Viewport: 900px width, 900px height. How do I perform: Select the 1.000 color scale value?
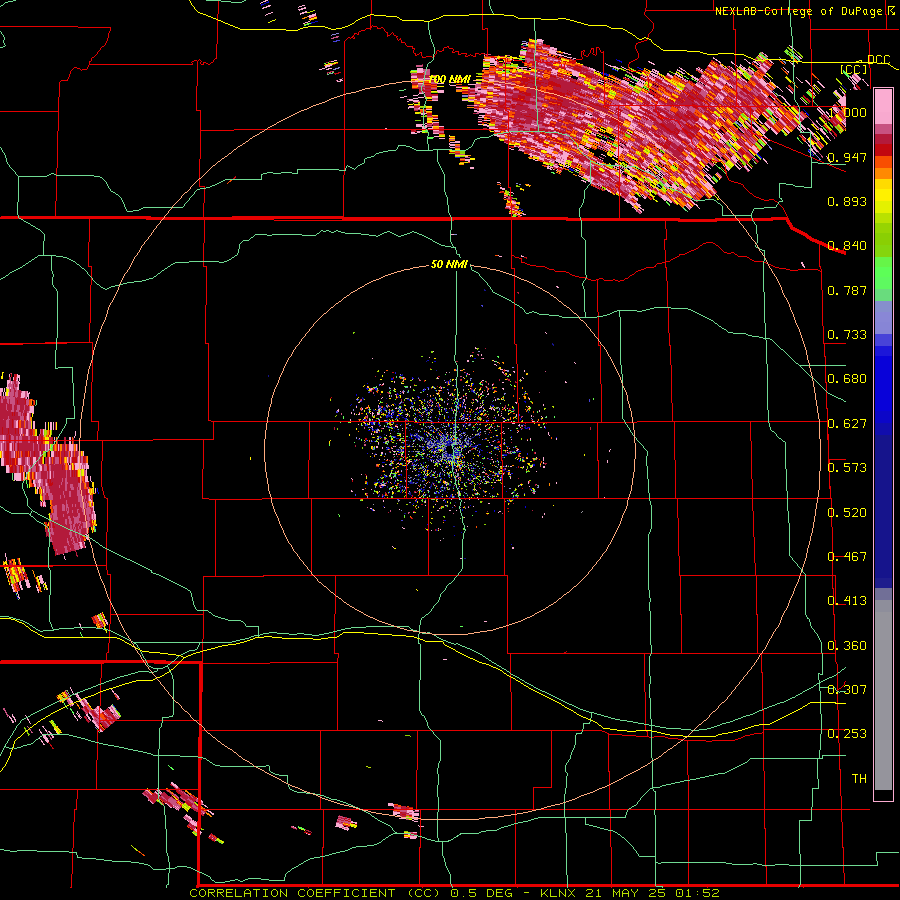pos(847,112)
